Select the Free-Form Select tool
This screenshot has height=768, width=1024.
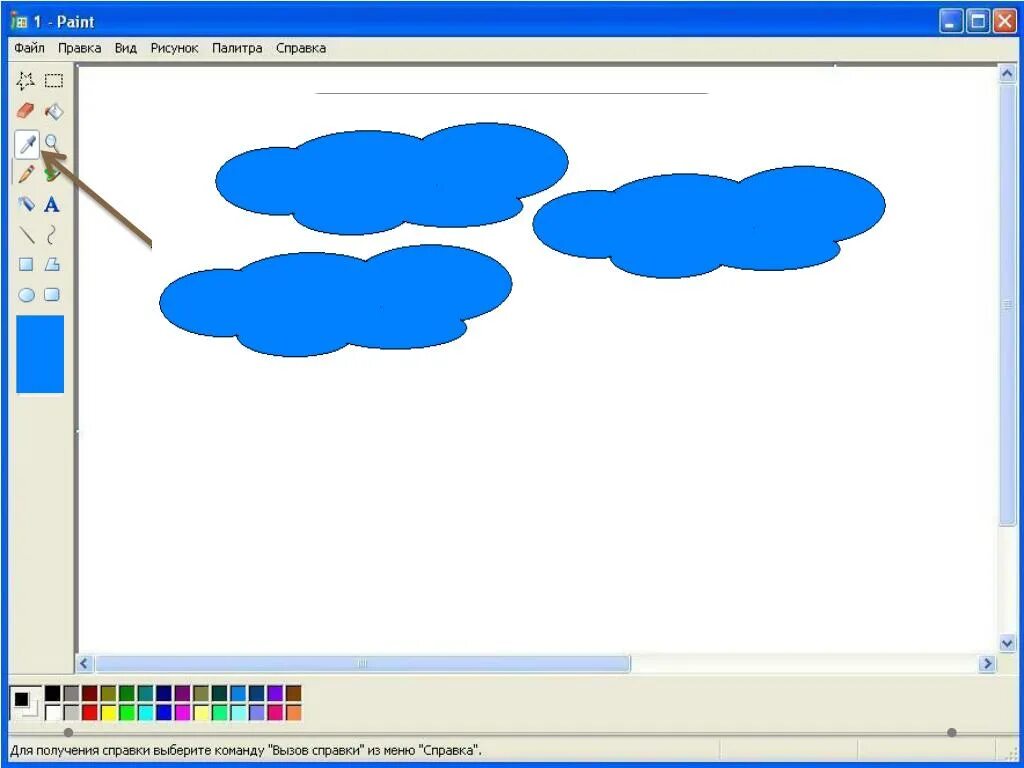(25, 81)
